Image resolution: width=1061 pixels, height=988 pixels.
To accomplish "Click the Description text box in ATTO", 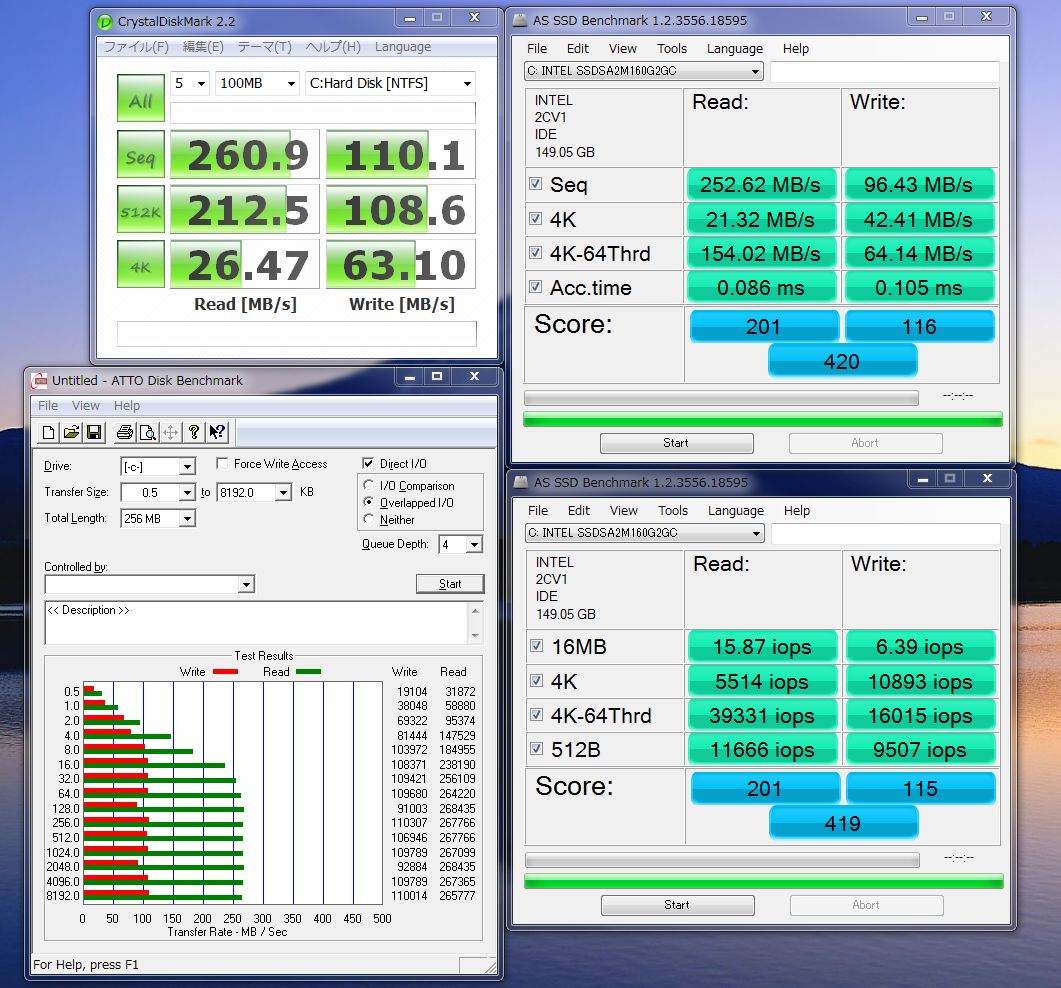I will [x=256, y=623].
